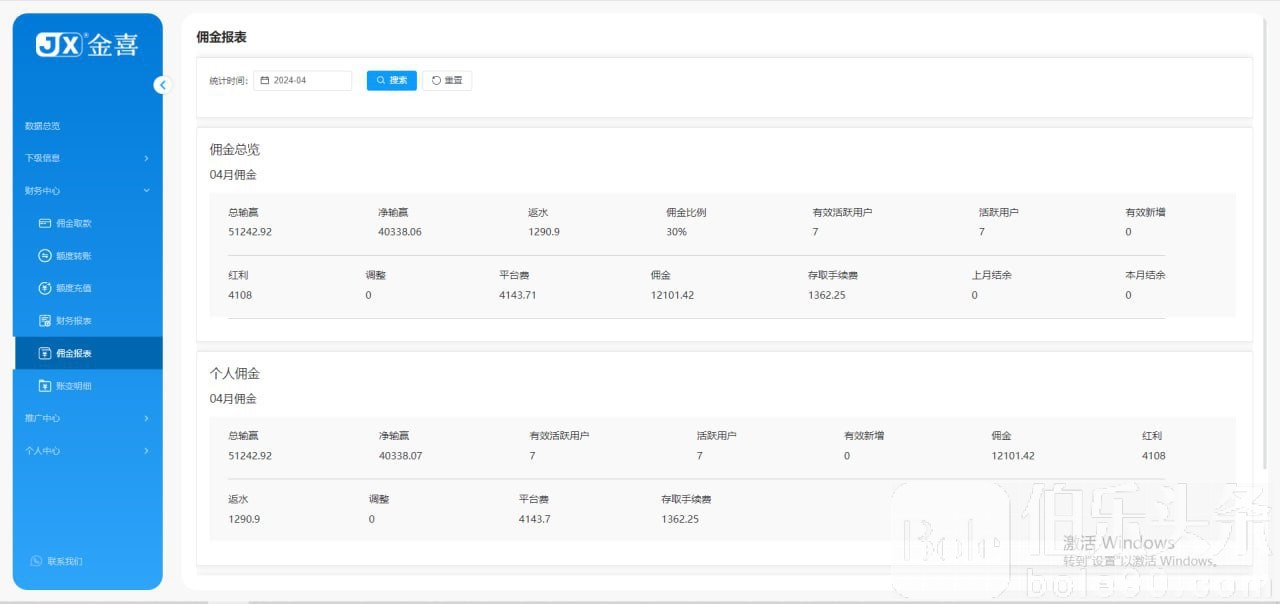Expand the 下级信息 menu chevron

pos(146,158)
